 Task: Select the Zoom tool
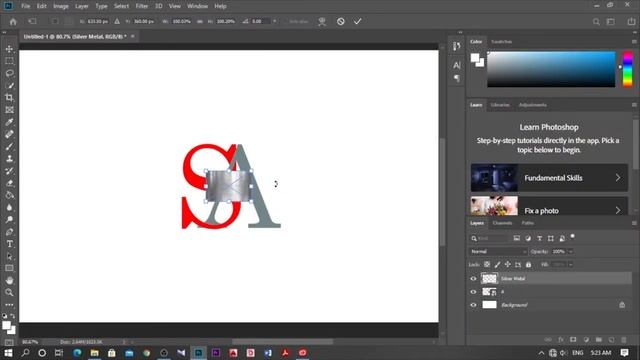(x=9, y=293)
